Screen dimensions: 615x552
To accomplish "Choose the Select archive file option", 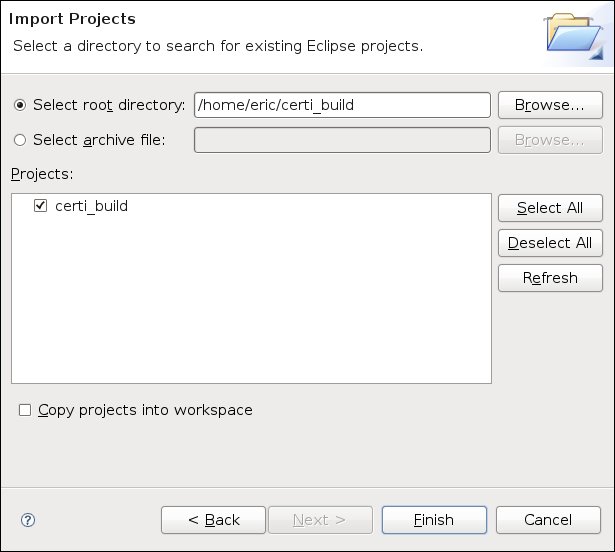I will click(x=20, y=140).
